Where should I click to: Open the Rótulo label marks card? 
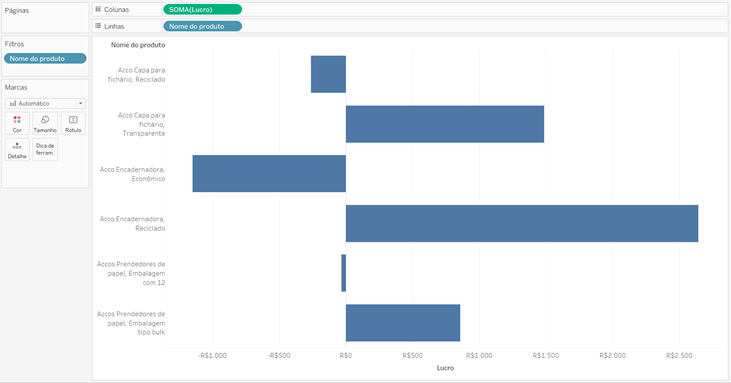pos(73,123)
